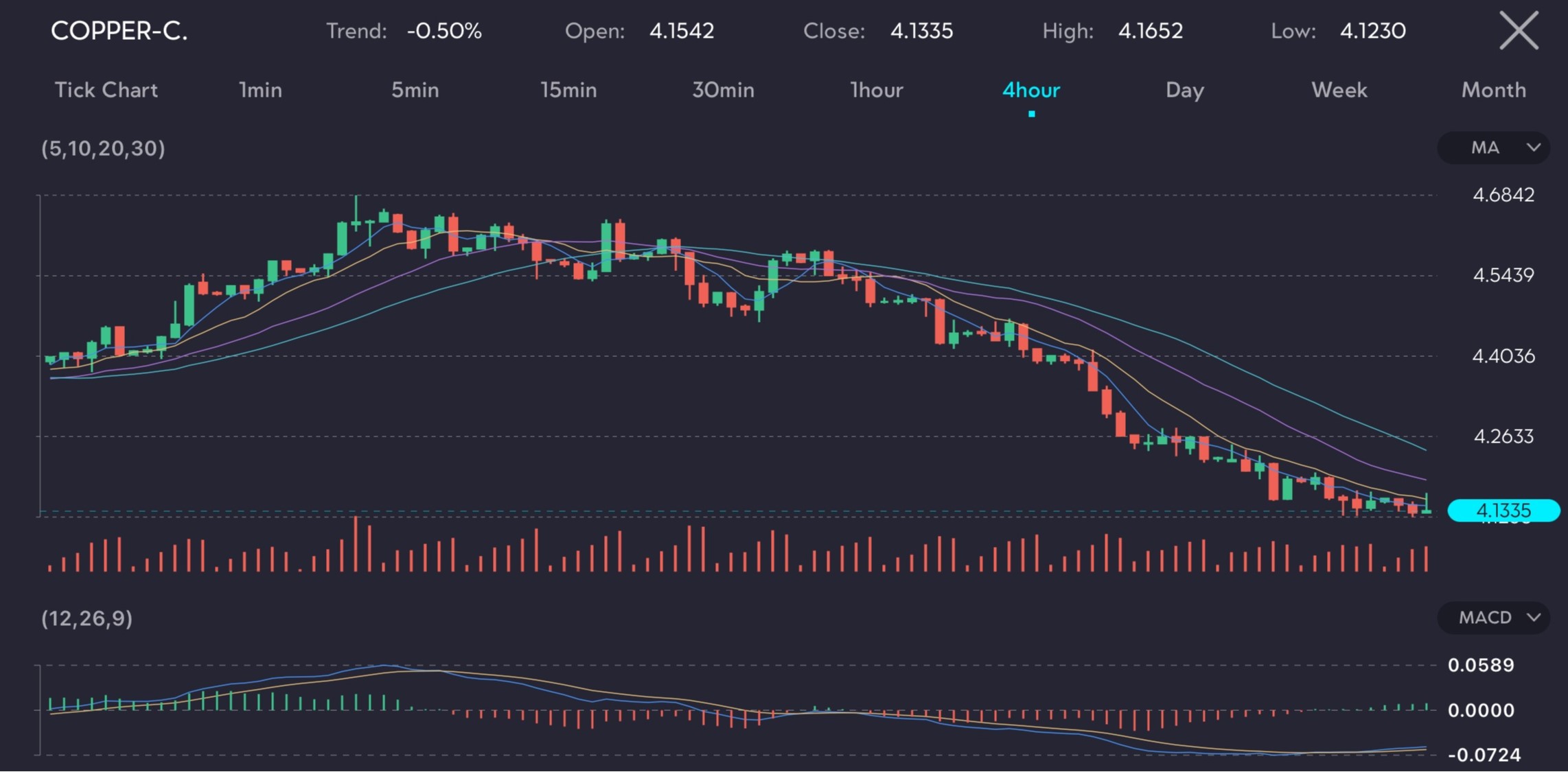Open the MACD indicator dropdown
Viewport: 1568px width, 772px height.
[1494, 618]
